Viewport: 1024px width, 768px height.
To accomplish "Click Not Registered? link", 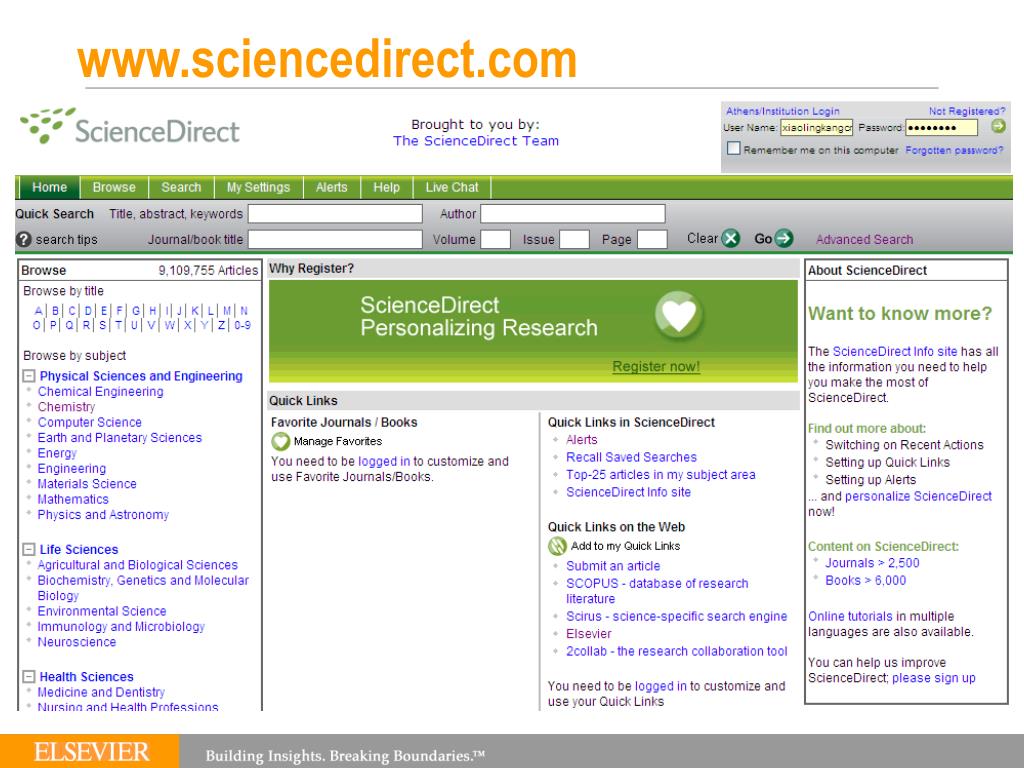I will (x=967, y=111).
